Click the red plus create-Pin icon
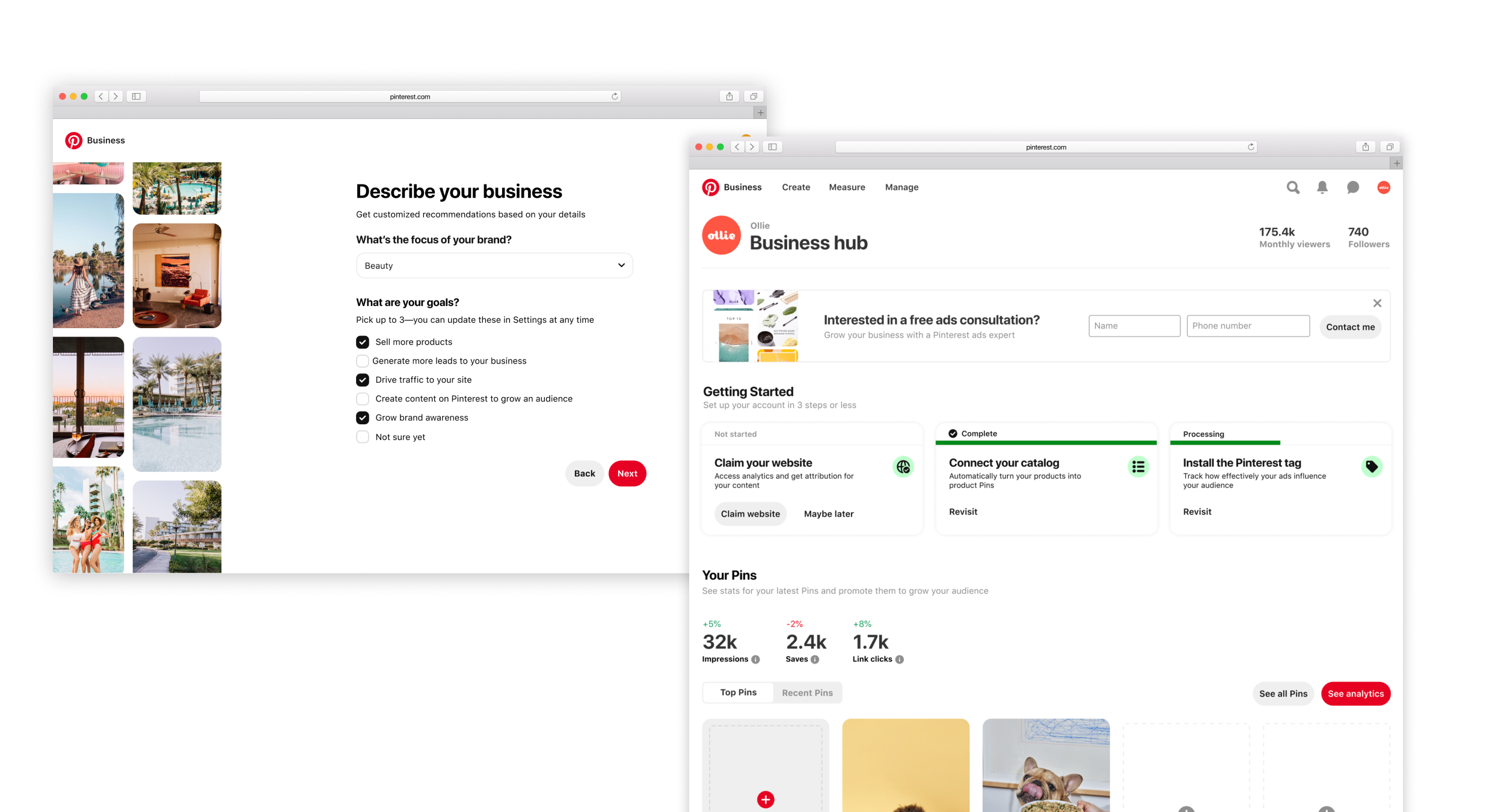Viewport: 1498px width, 812px height. tap(766, 799)
